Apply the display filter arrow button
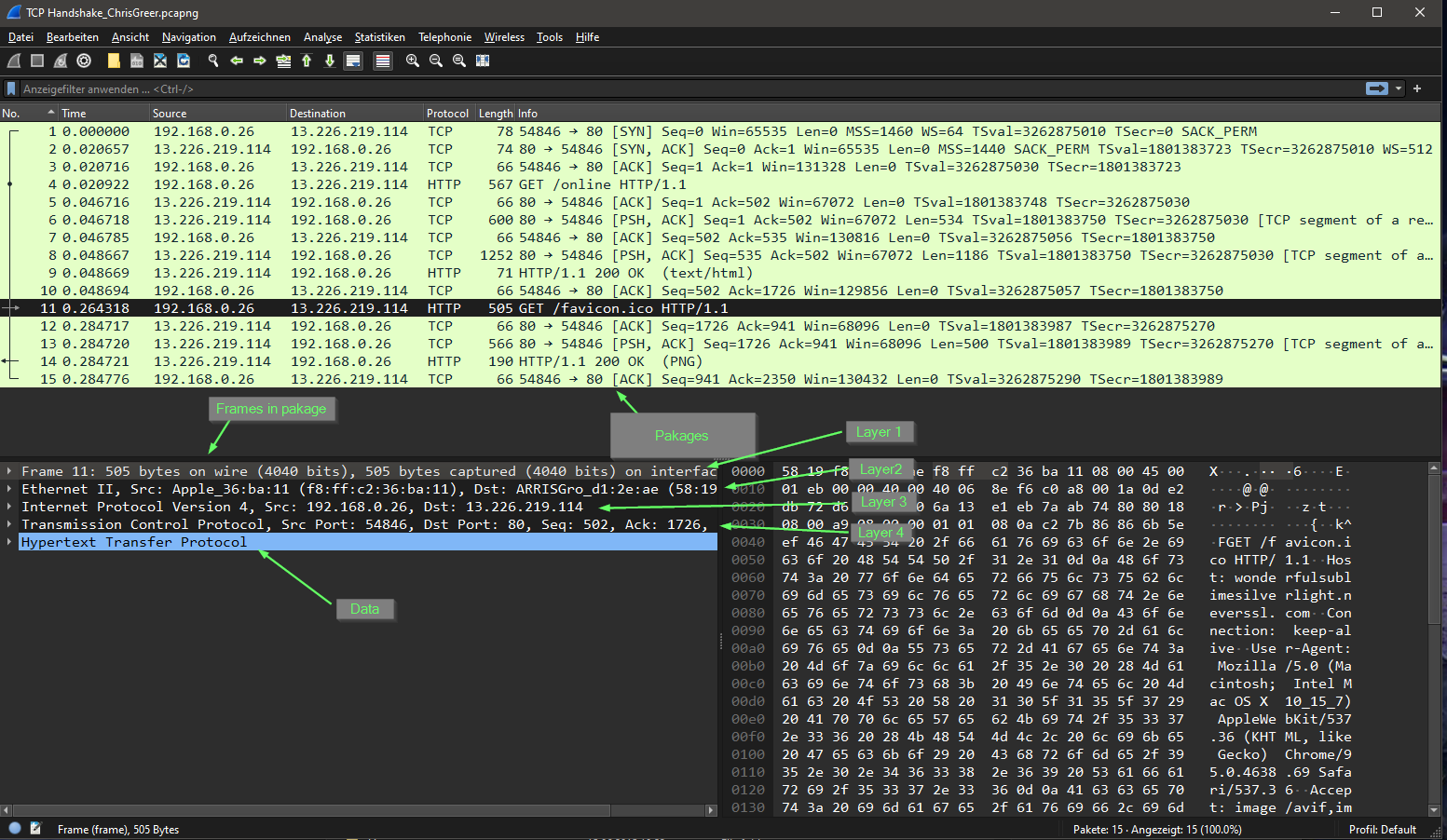This screenshot has height=840, width=1447. [x=1377, y=88]
